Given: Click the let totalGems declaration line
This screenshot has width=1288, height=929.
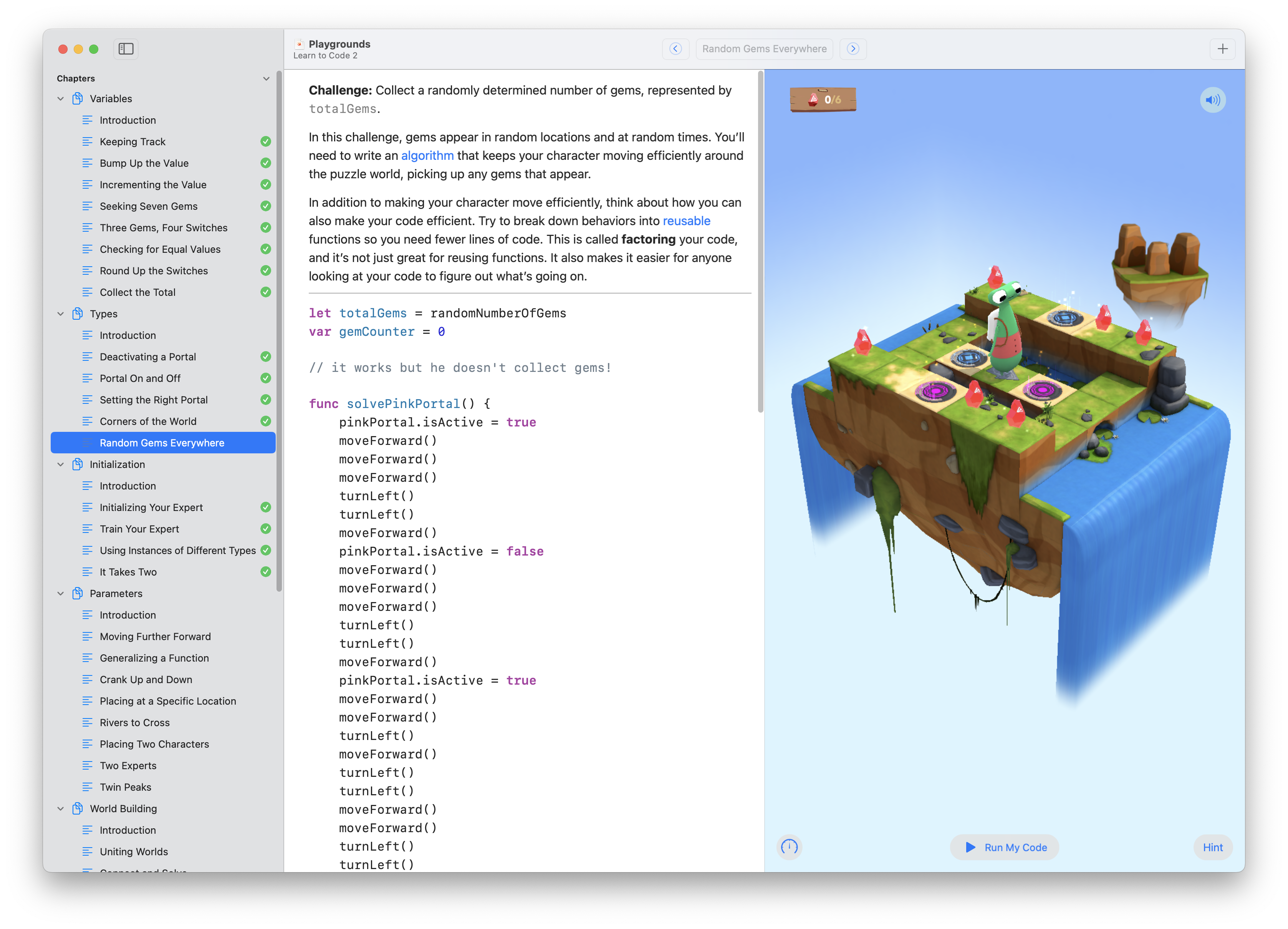Looking at the screenshot, I should coord(437,313).
